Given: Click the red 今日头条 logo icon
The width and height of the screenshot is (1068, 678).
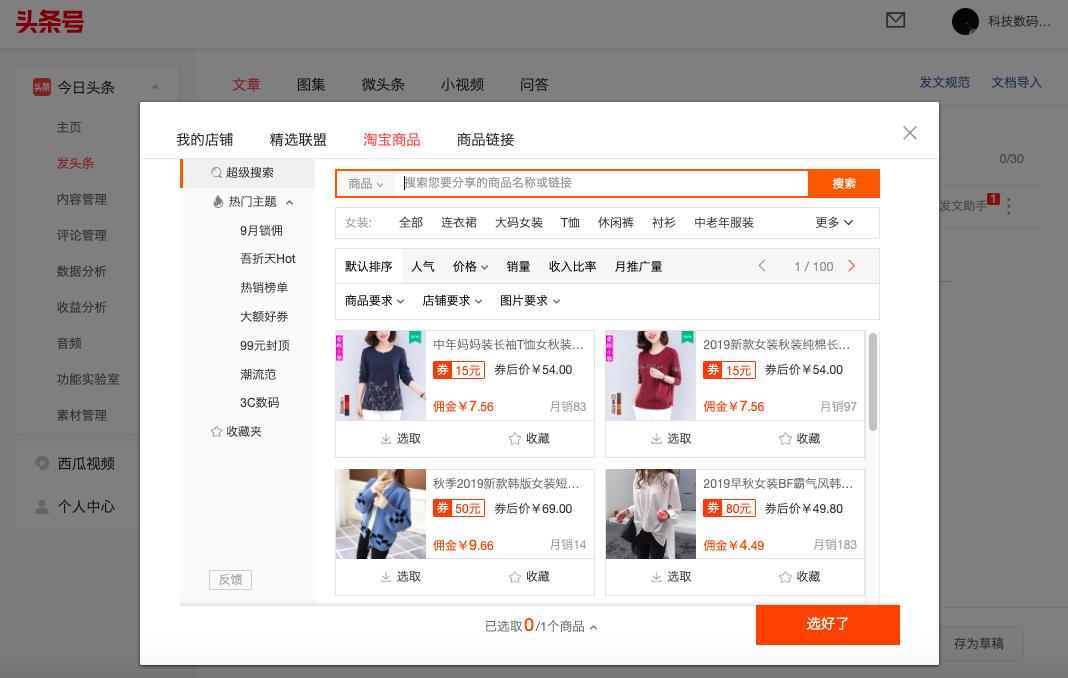Looking at the screenshot, I should tap(44, 87).
